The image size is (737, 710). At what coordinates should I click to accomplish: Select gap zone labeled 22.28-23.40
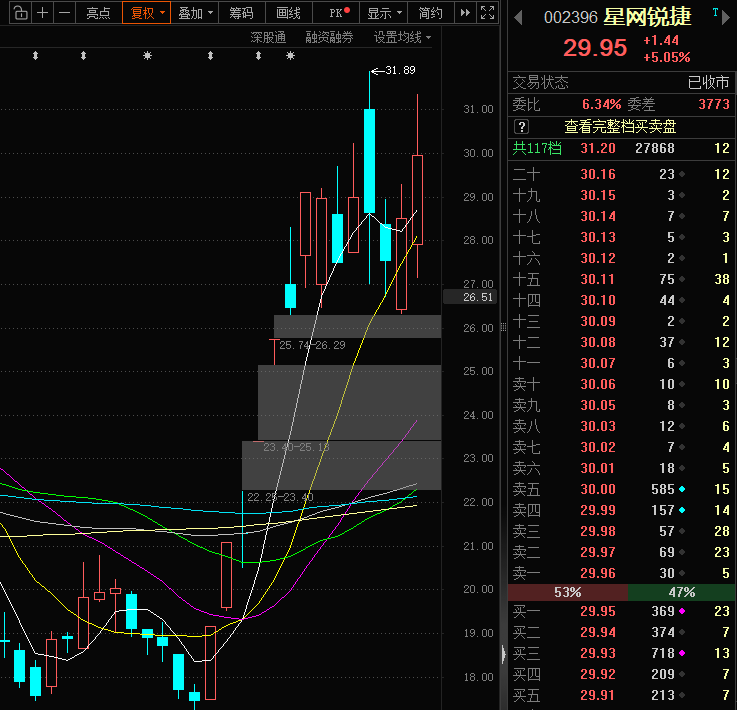tap(341, 465)
